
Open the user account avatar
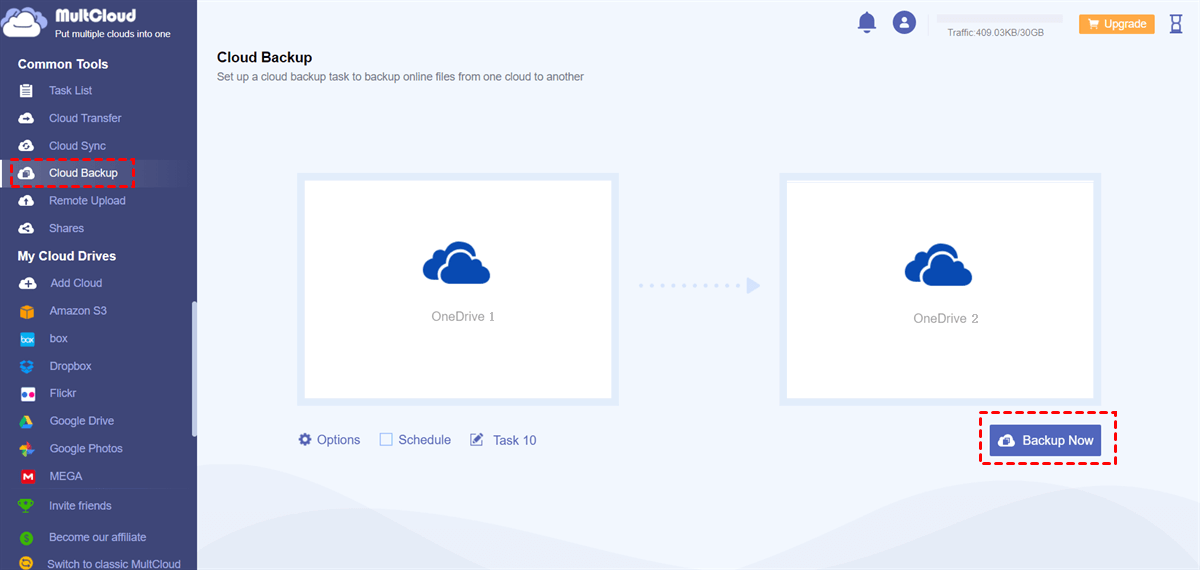pyautogui.click(x=904, y=22)
